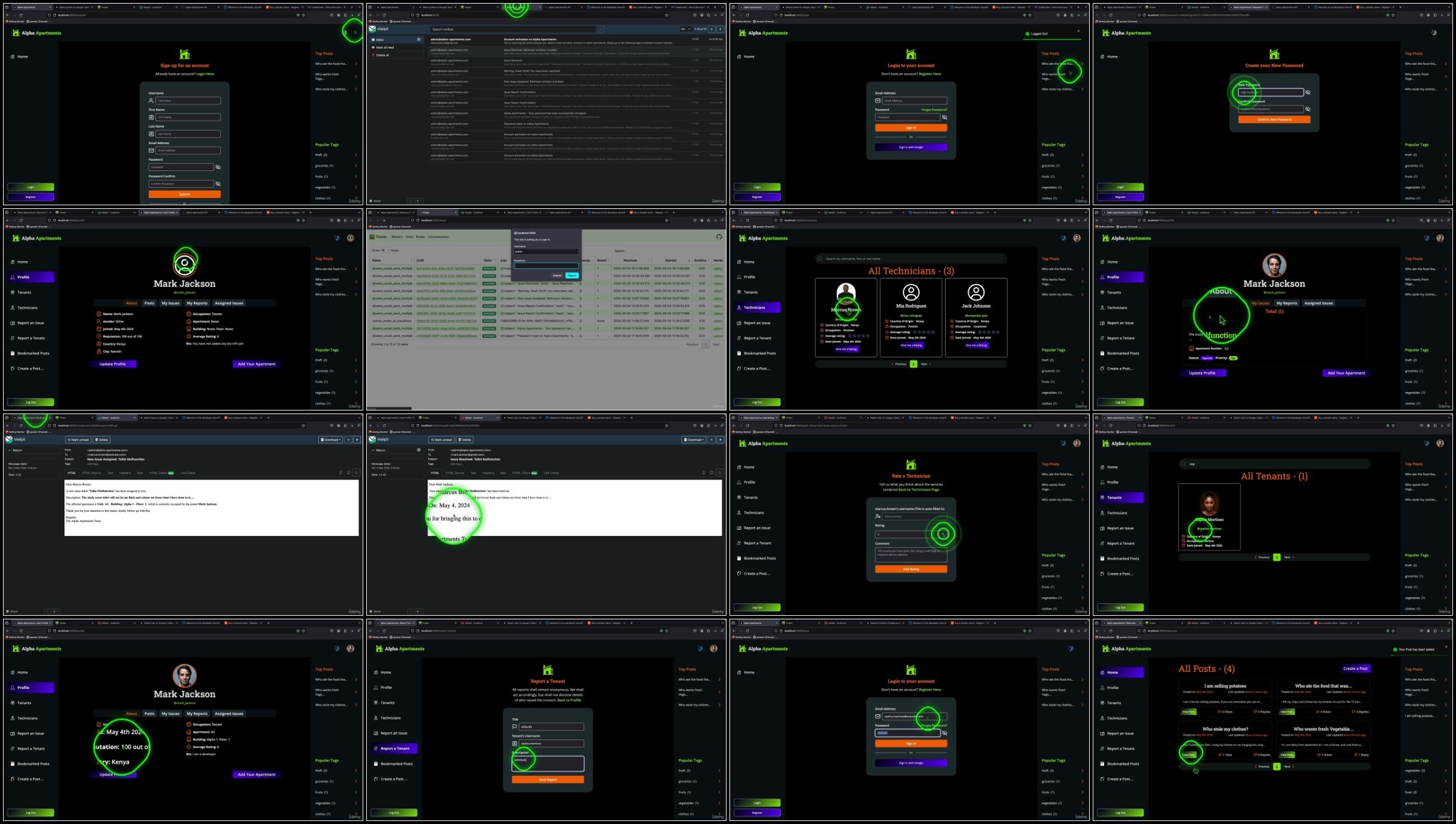Go to previous message in Issue Resolved email
Viewport: 1456px width, 824px height.
711,440
